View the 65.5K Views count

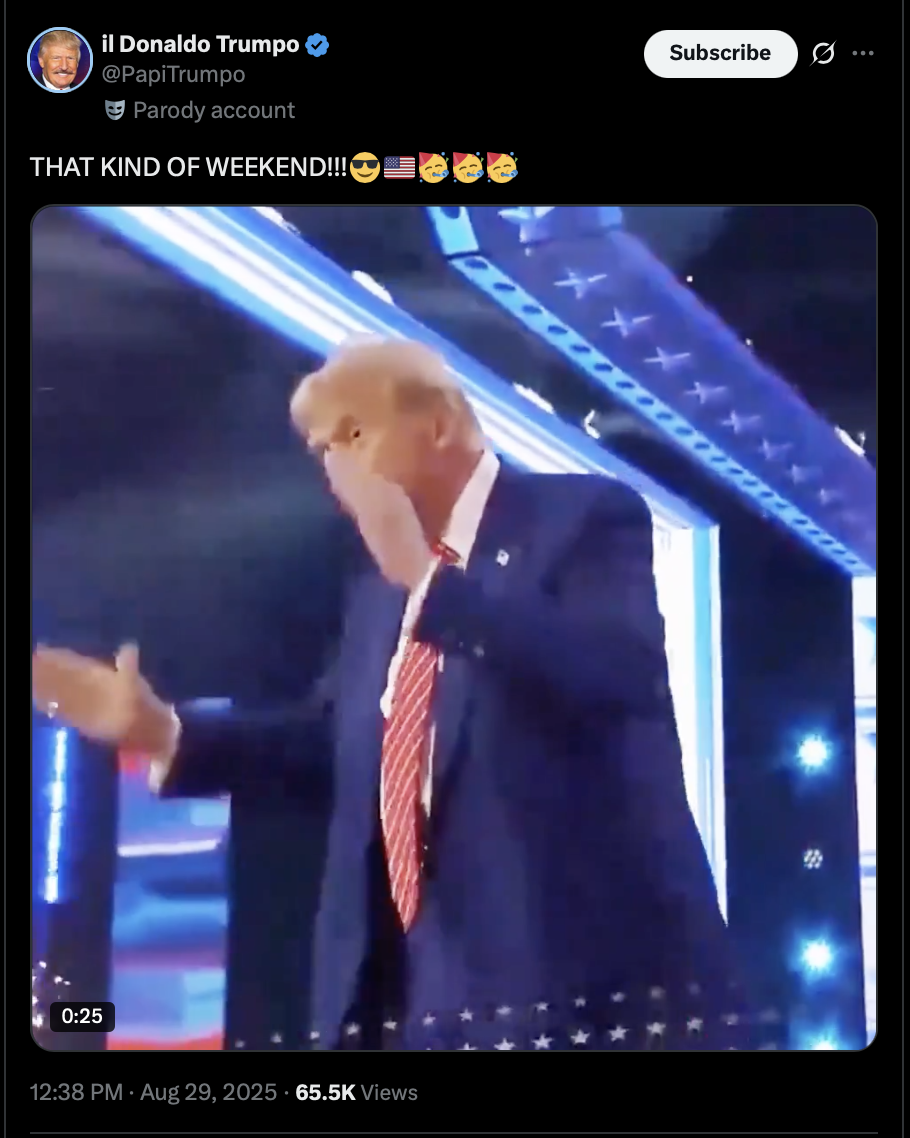356,1092
